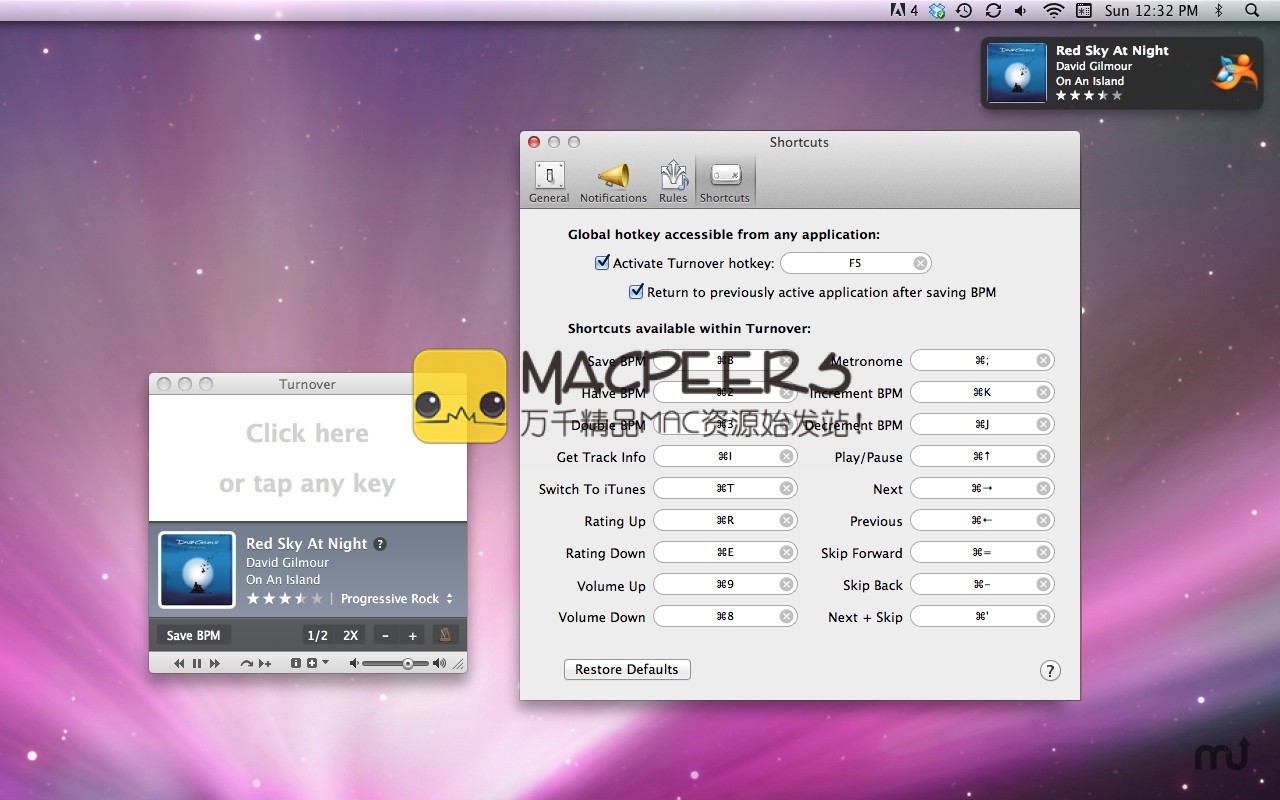Image resolution: width=1280 pixels, height=800 pixels.
Task: Switch to the General preferences tab
Action: coord(549,182)
